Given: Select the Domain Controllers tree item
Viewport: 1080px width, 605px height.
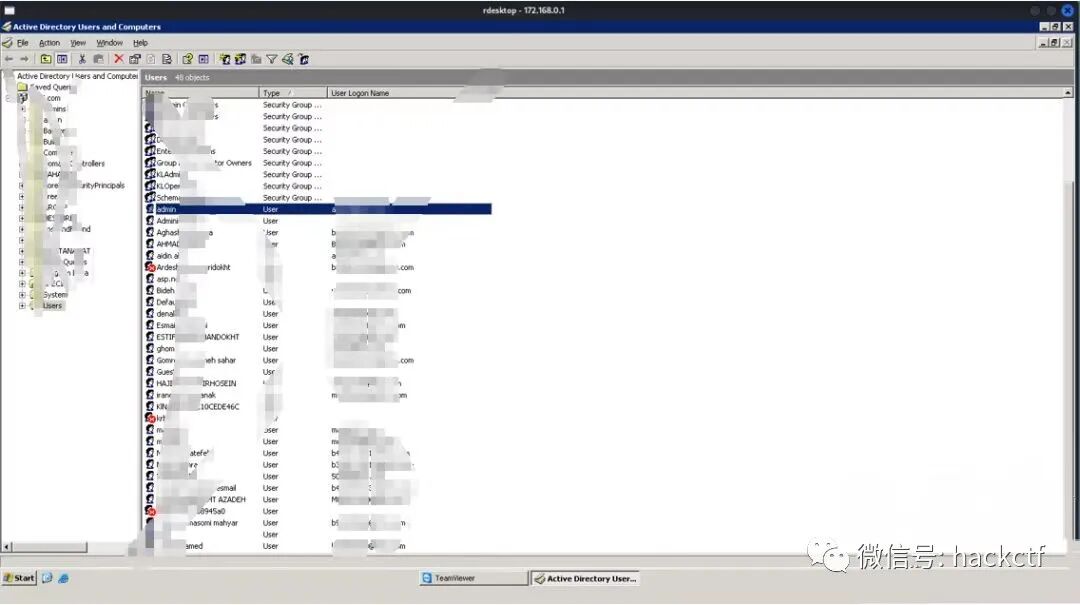Looking at the screenshot, I should pos(75,163).
